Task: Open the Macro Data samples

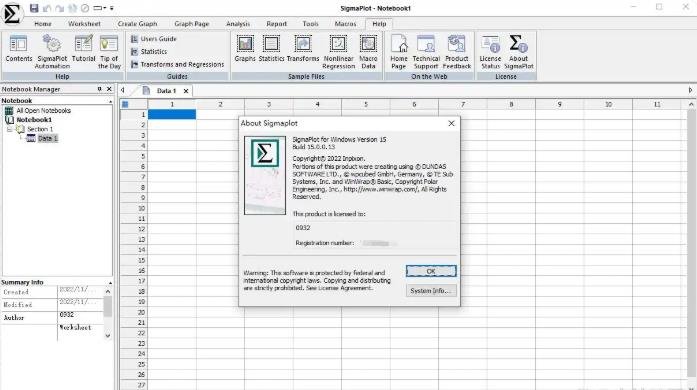Action: click(368, 52)
